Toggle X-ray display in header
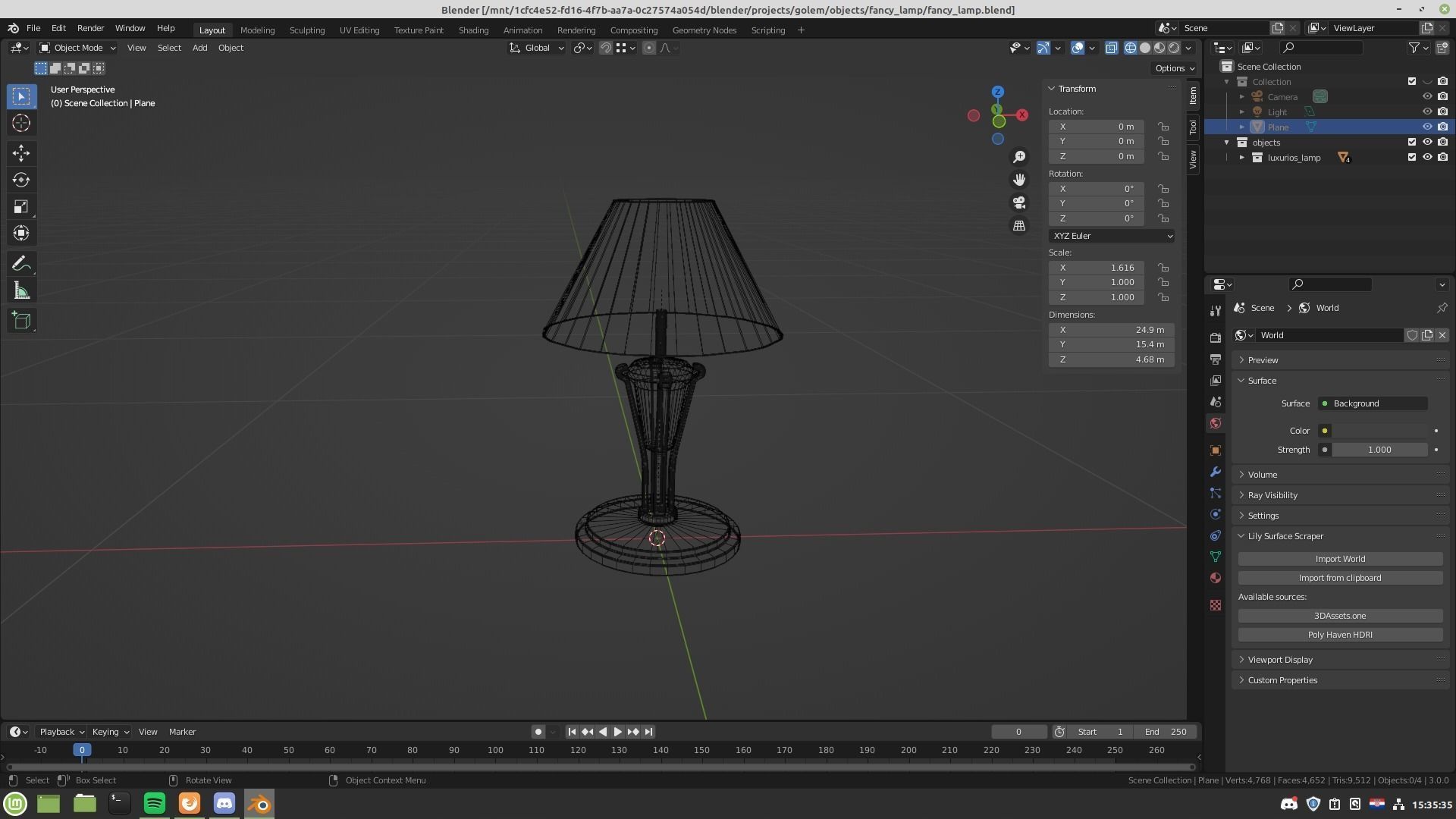Viewport: 1456px width, 819px height. pos(1112,48)
